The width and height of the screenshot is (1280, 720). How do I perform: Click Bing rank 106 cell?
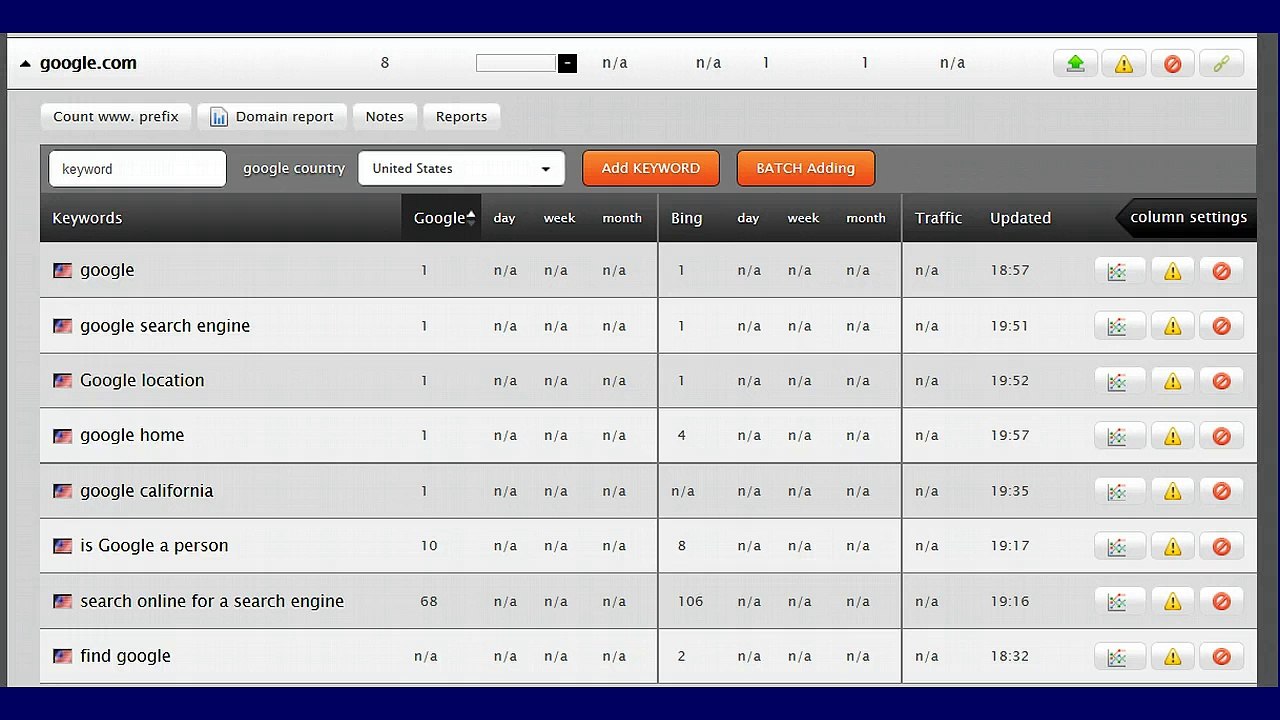click(690, 601)
